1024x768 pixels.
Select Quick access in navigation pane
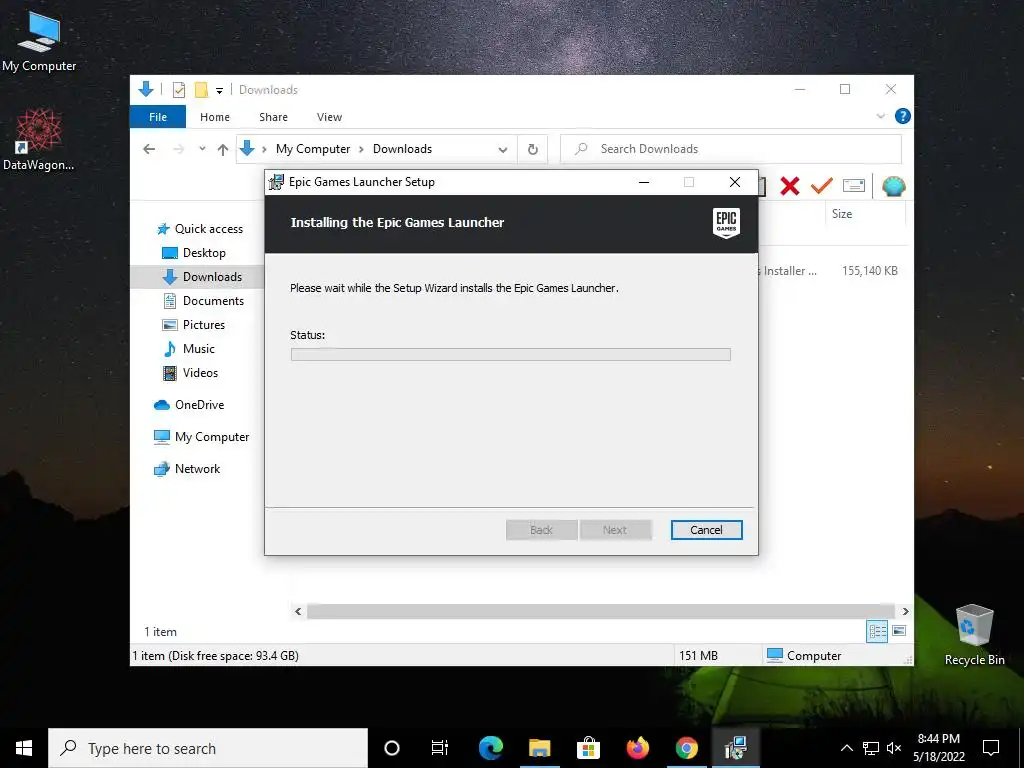pyautogui.click(x=200, y=229)
